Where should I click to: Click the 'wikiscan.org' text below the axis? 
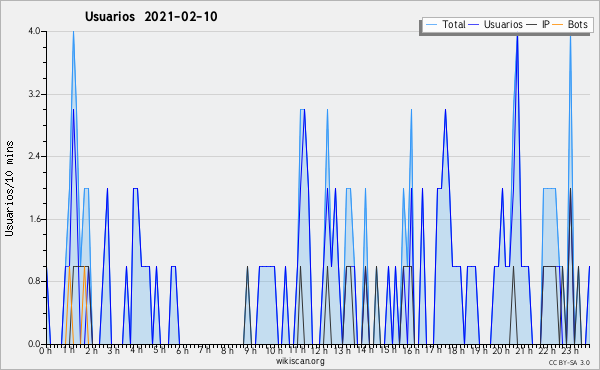pyautogui.click(x=300, y=361)
